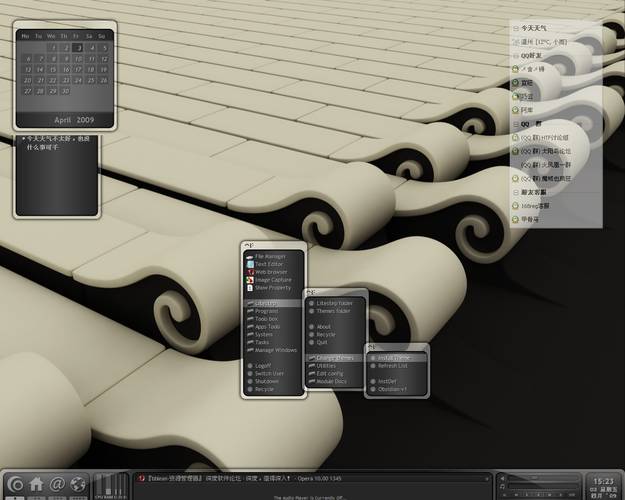Select Install Theme menu entry
Screen dimensions: 625x500
tap(394, 357)
